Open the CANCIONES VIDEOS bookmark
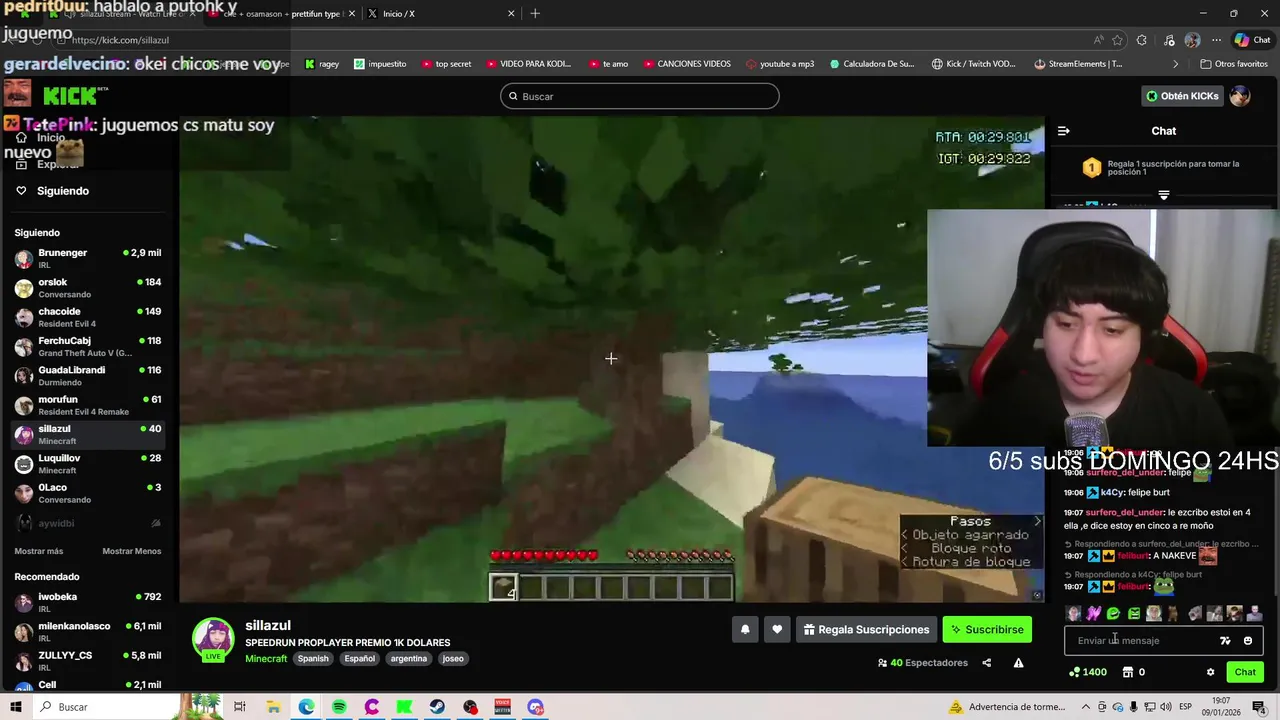The image size is (1280, 720). [x=686, y=64]
